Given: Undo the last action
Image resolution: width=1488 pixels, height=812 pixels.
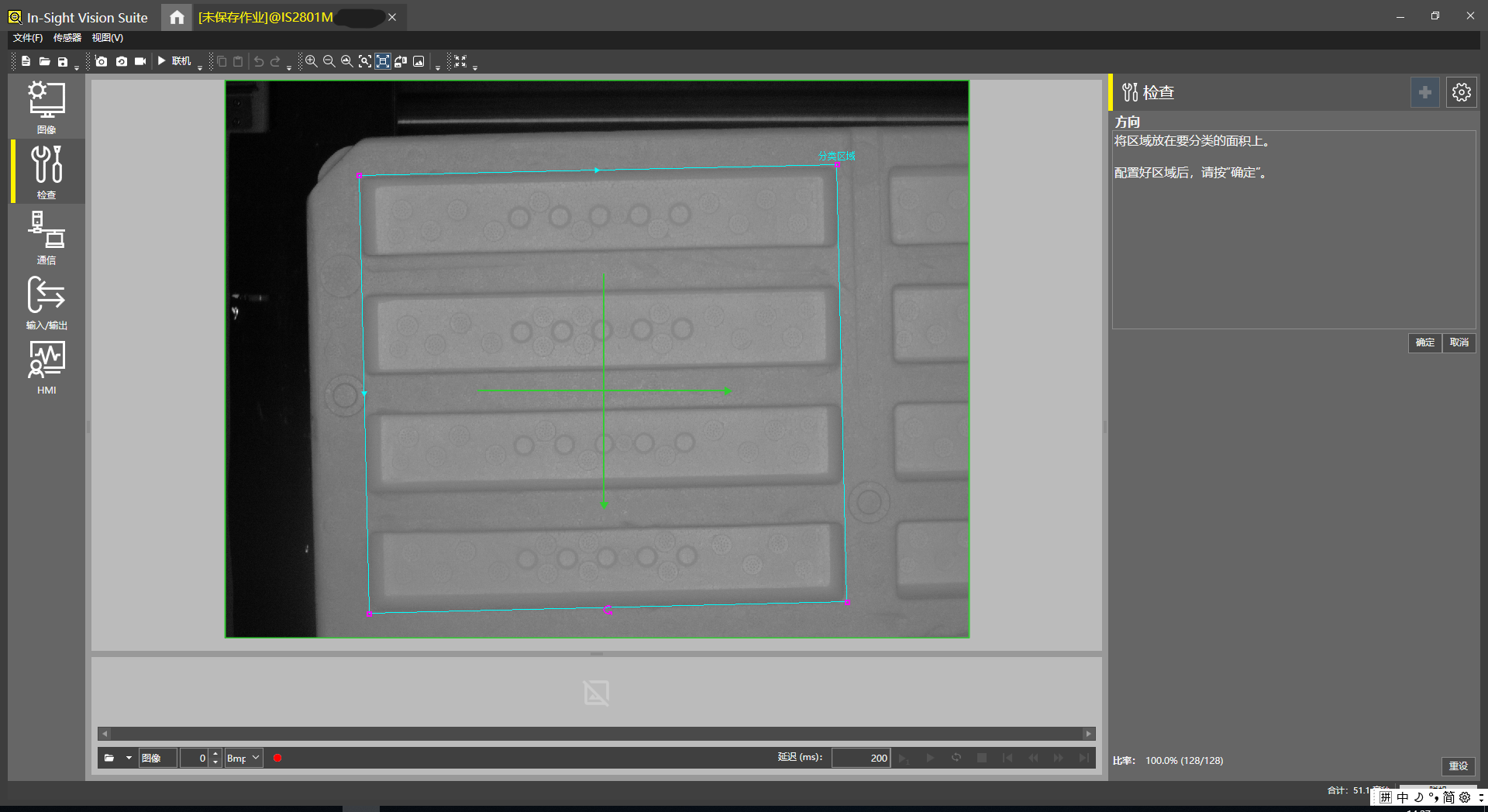Looking at the screenshot, I should point(259,61).
